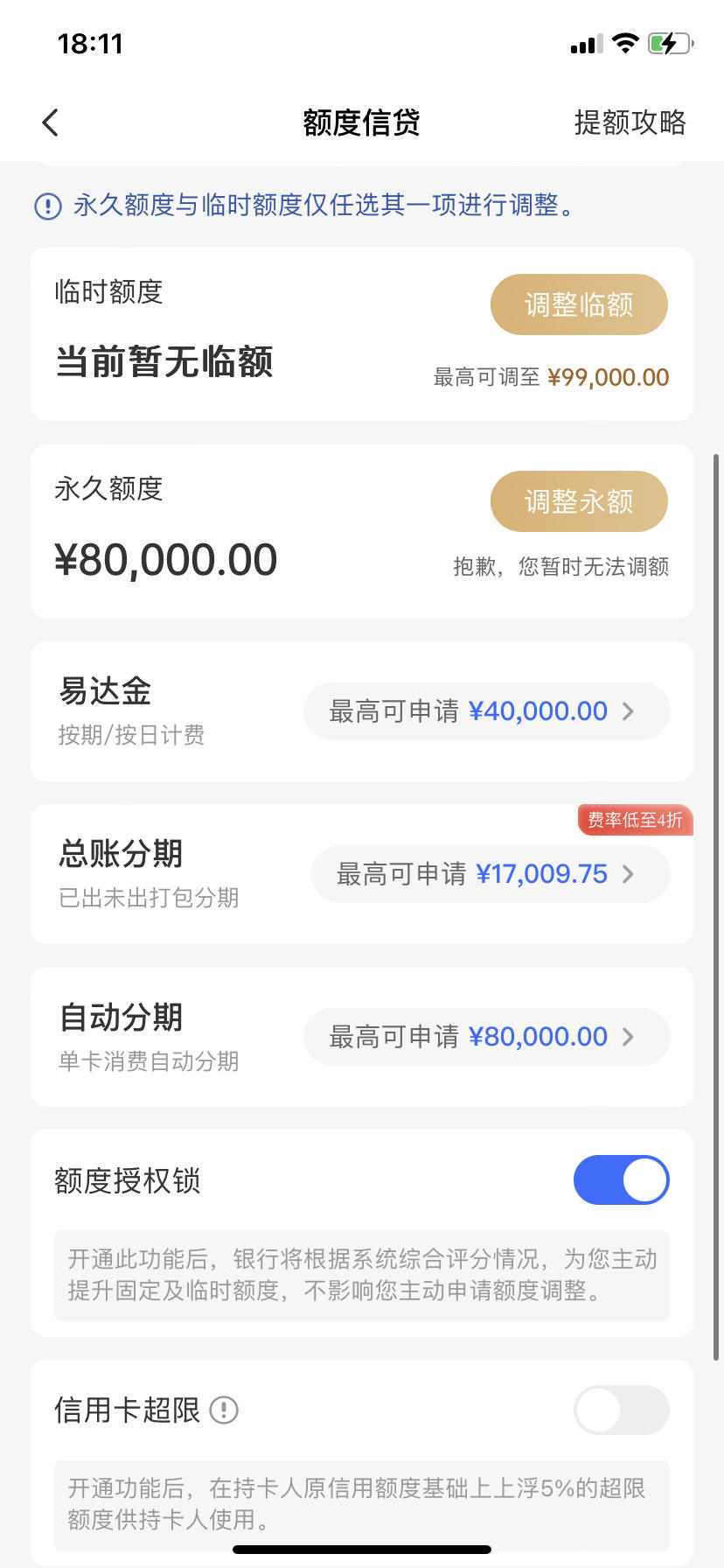Tap the 额度信贷 page title
724x1568 pixels.
[361, 122]
